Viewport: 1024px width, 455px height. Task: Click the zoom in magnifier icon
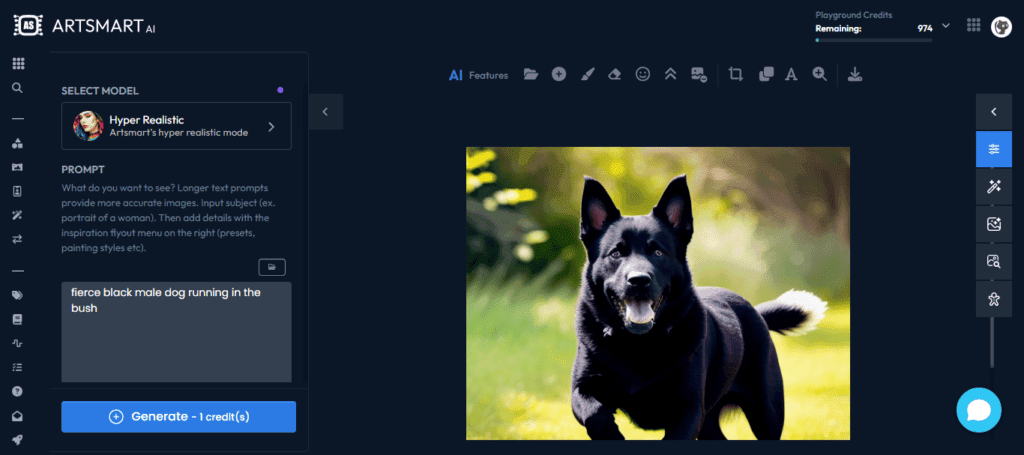(820, 74)
